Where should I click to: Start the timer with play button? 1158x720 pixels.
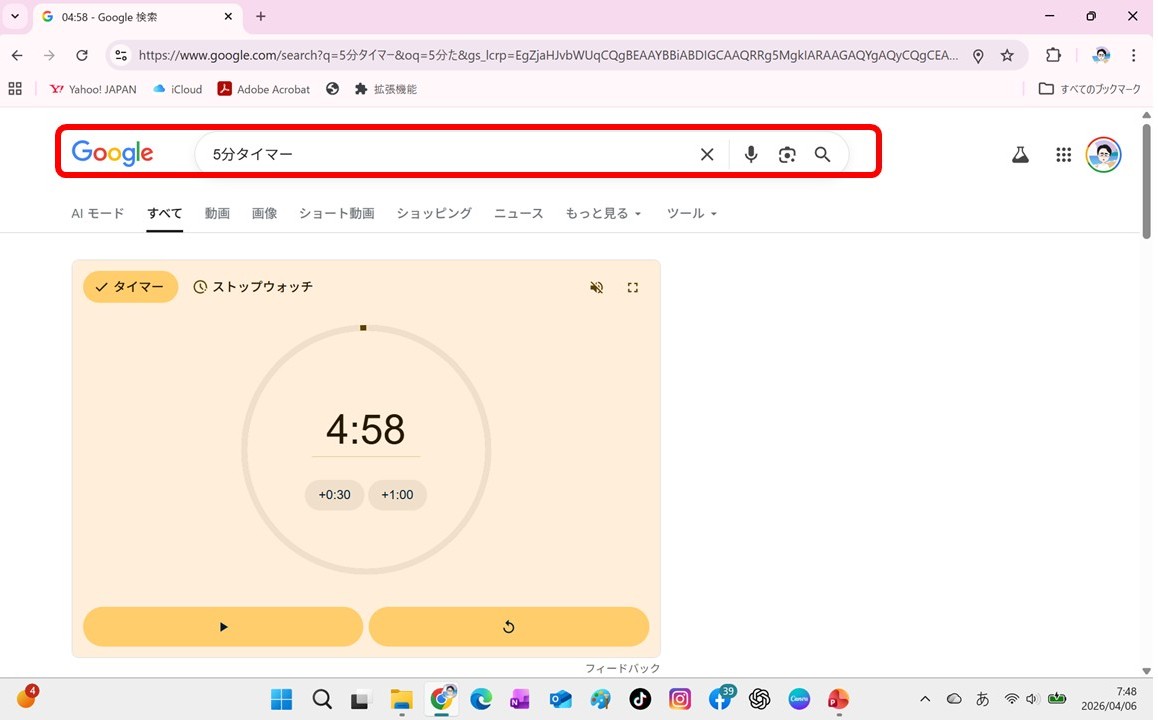pyautogui.click(x=223, y=627)
